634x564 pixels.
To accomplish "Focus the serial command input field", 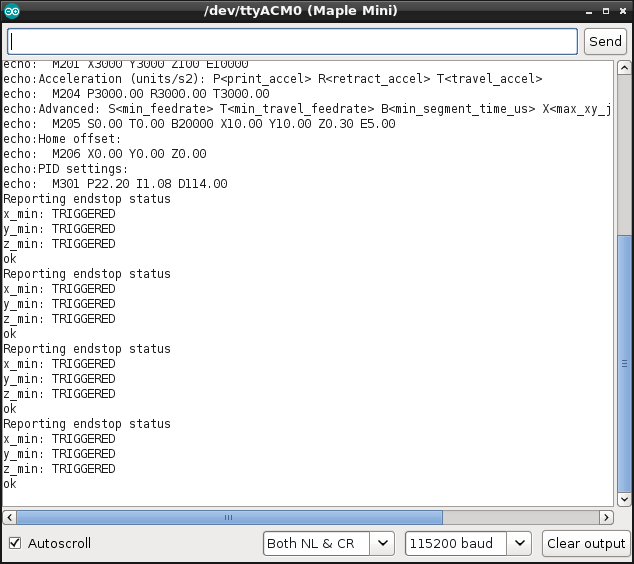I will coord(292,41).
